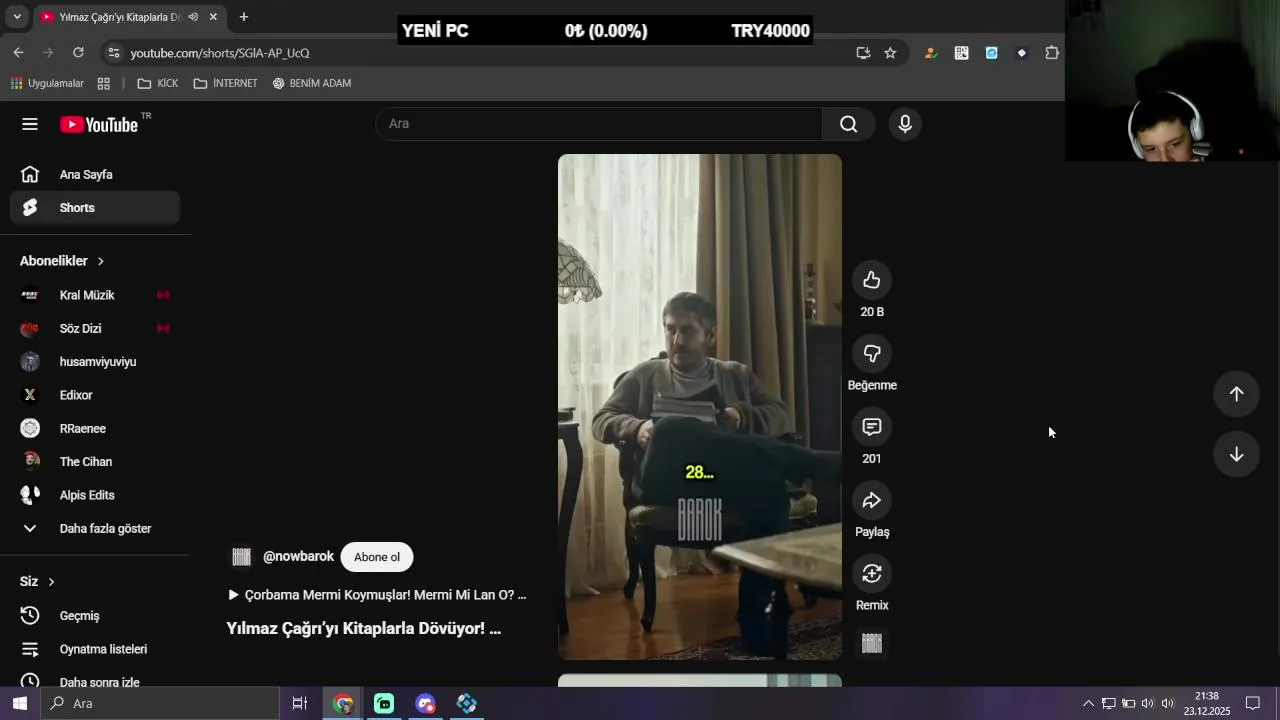Image resolution: width=1280 pixels, height=720 pixels.
Task: Open volume control in system tray
Action: click(x=1167, y=703)
